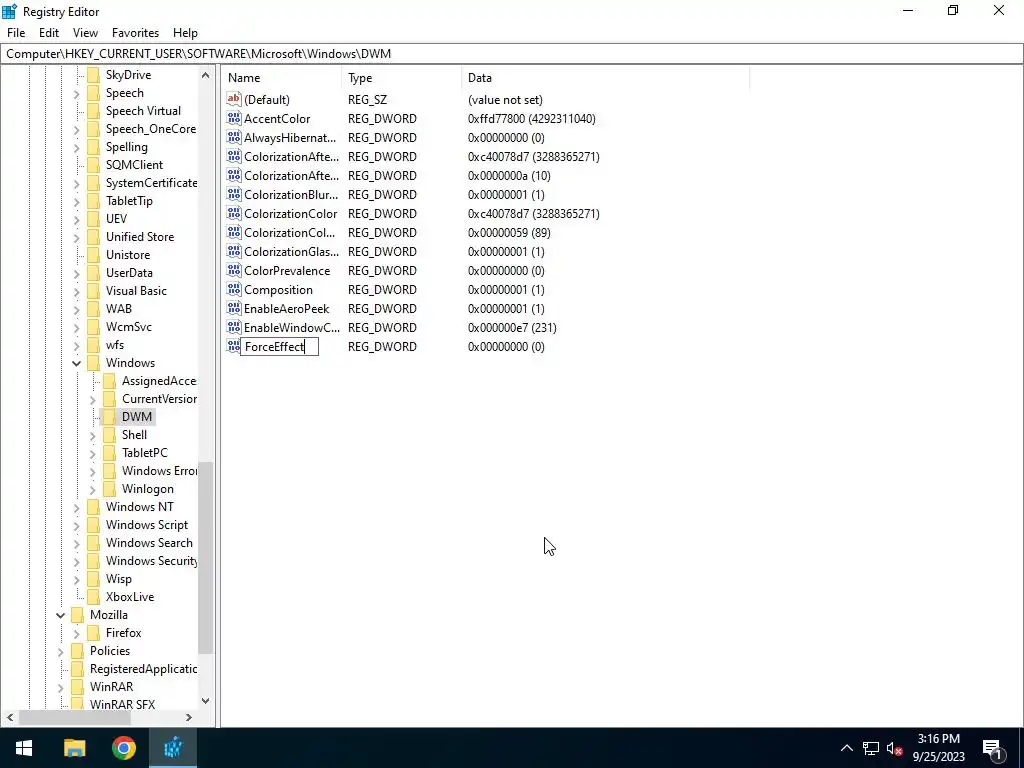Open File Explorer from the taskbar

tap(74, 748)
